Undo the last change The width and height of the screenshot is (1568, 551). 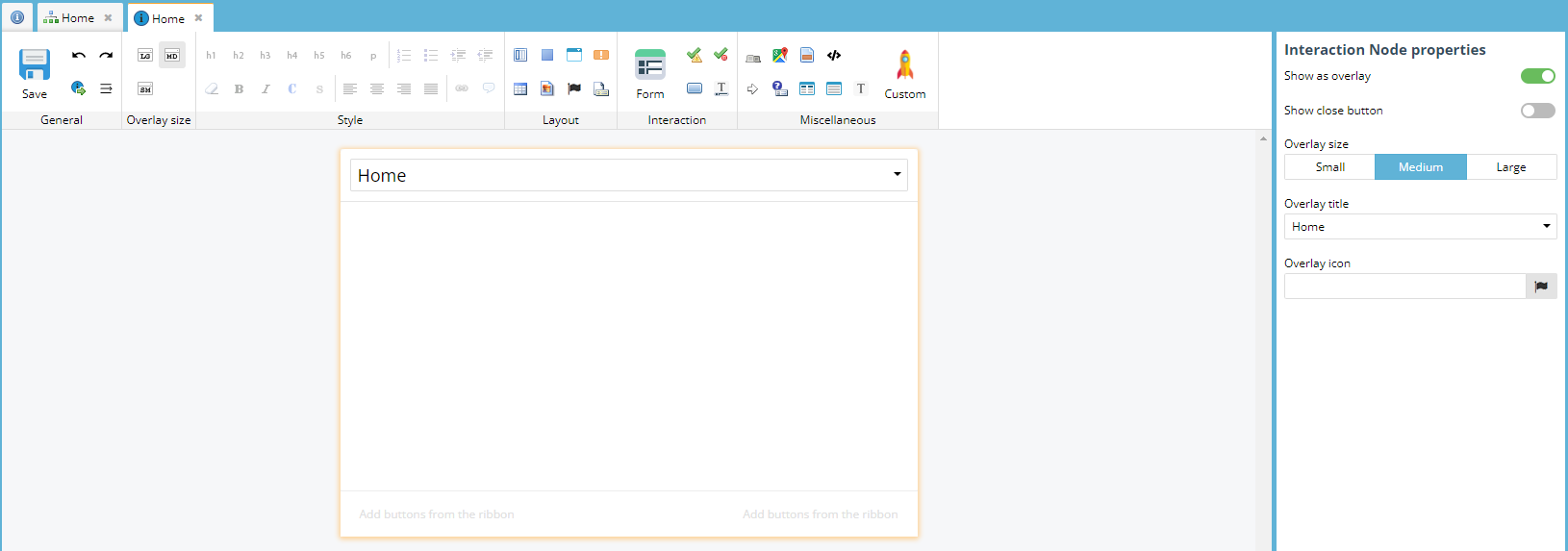[79, 56]
